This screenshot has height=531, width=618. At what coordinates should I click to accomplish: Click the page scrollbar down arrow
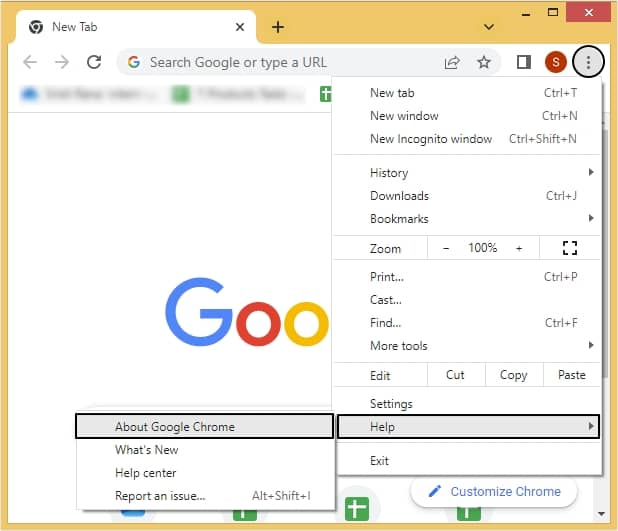[x=601, y=514]
